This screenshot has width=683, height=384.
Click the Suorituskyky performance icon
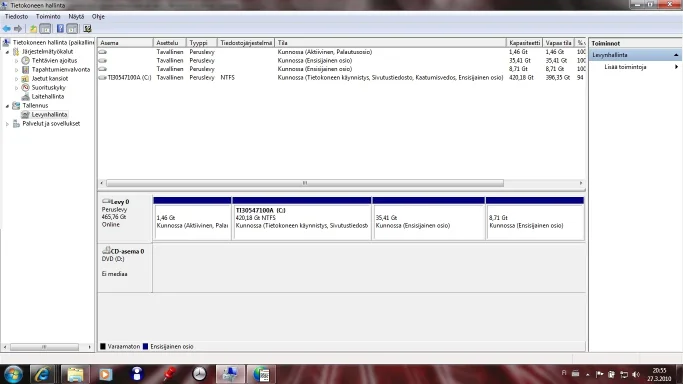point(26,88)
